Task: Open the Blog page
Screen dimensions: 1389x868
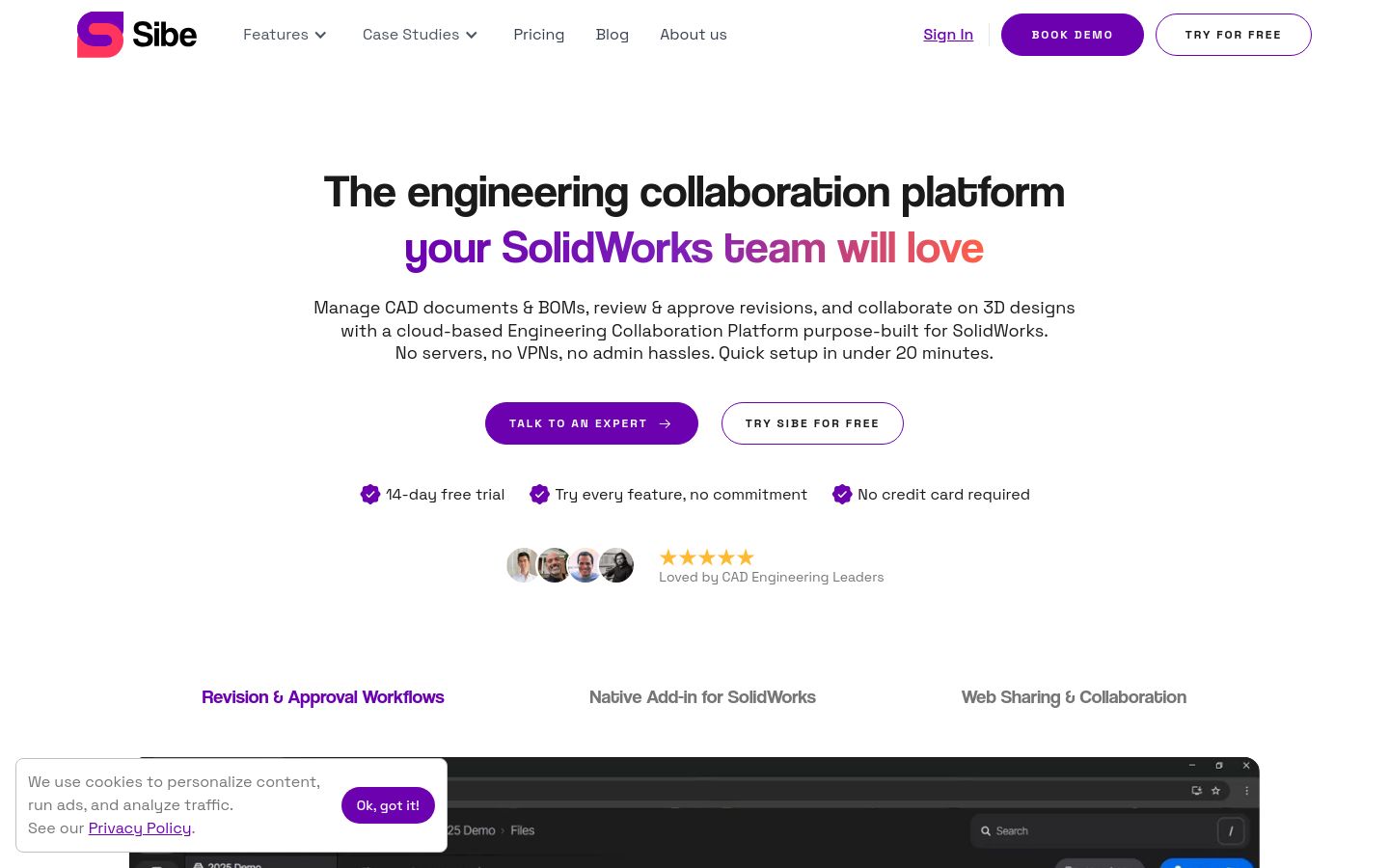Action: tap(613, 35)
